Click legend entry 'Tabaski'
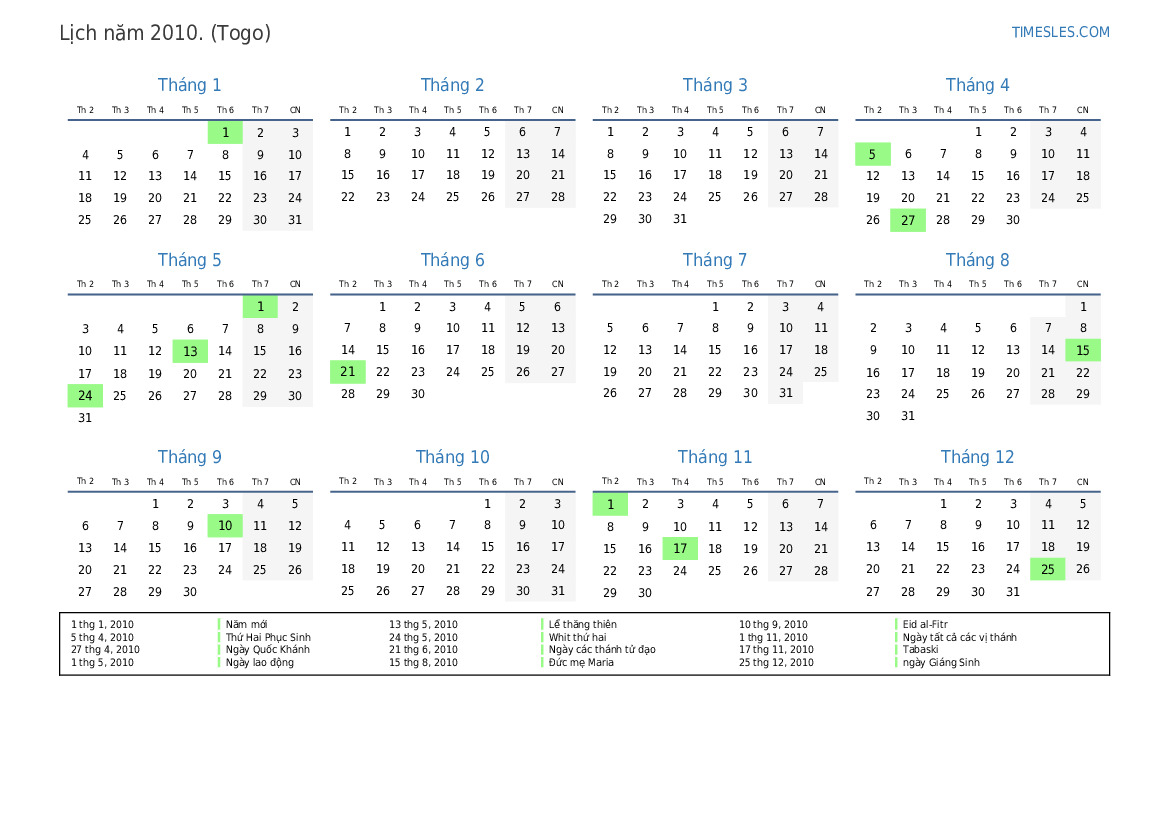 click(921, 650)
